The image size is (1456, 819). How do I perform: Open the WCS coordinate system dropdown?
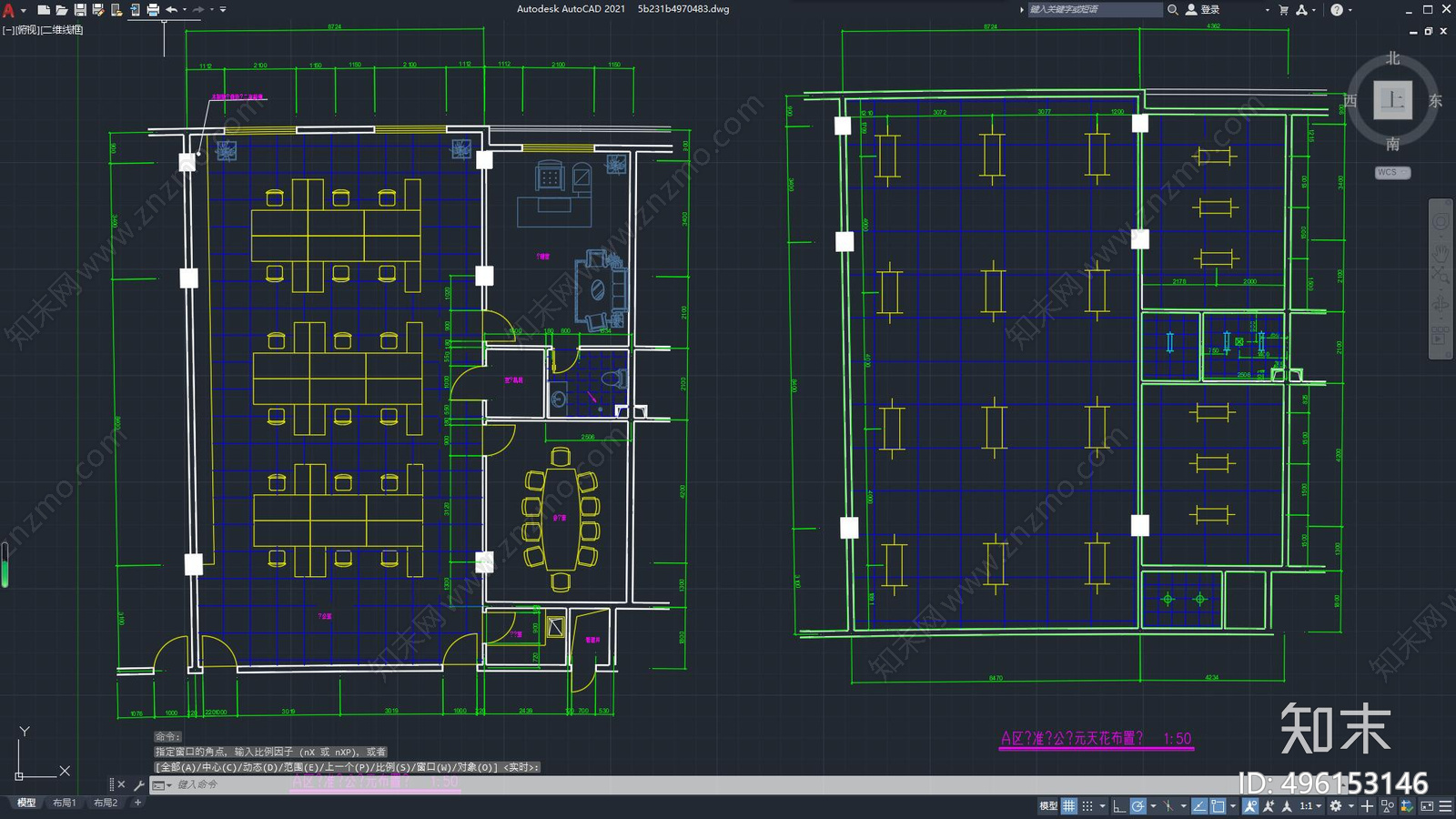click(1392, 172)
